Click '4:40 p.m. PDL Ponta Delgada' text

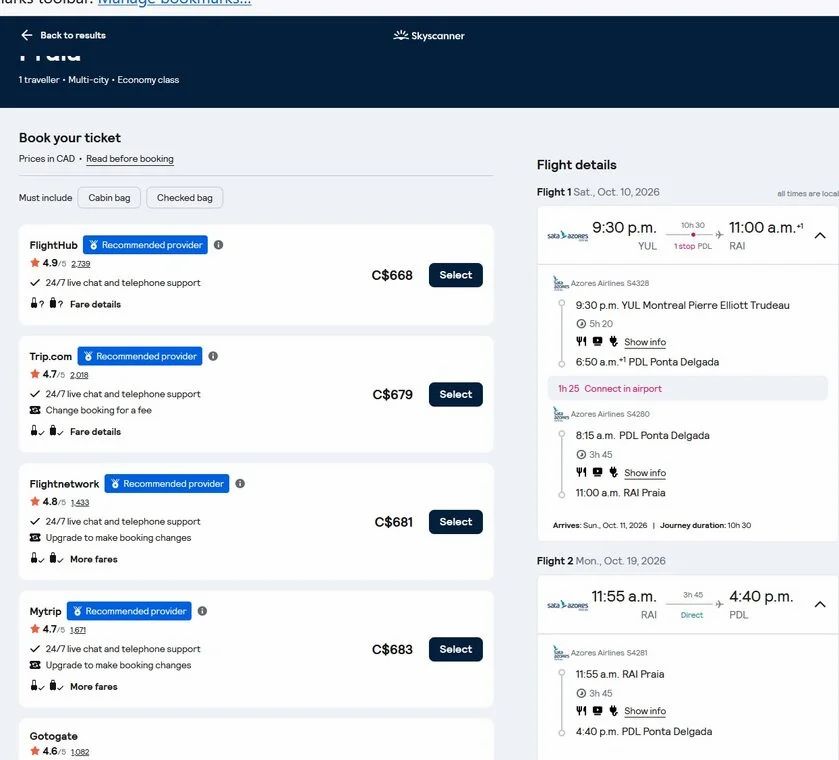644,732
